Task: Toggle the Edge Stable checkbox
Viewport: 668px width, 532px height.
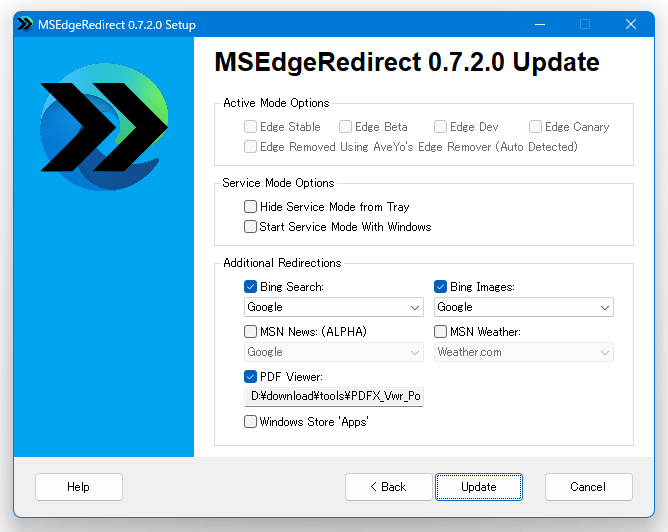Action: click(x=250, y=127)
